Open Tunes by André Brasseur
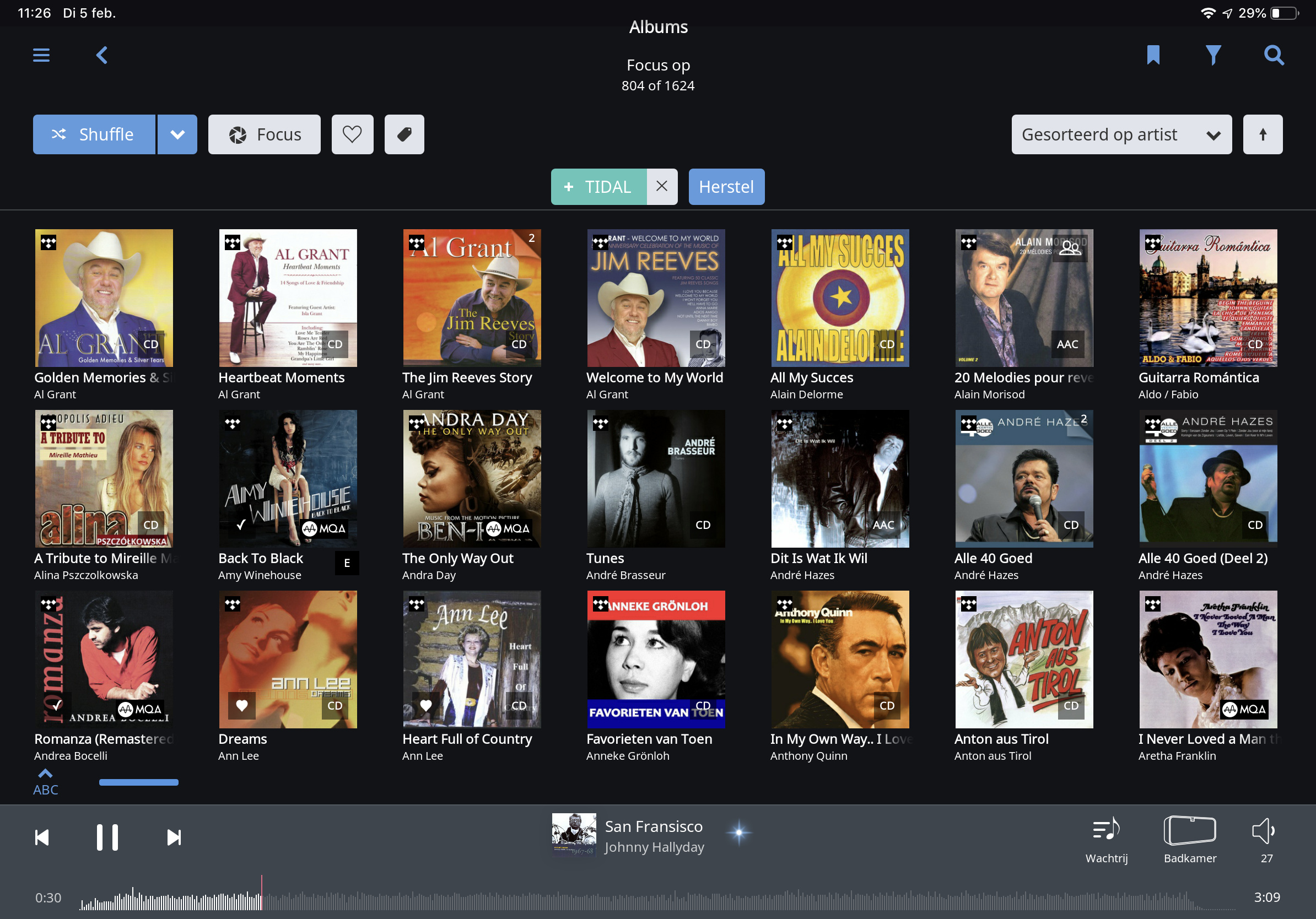 tap(656, 478)
